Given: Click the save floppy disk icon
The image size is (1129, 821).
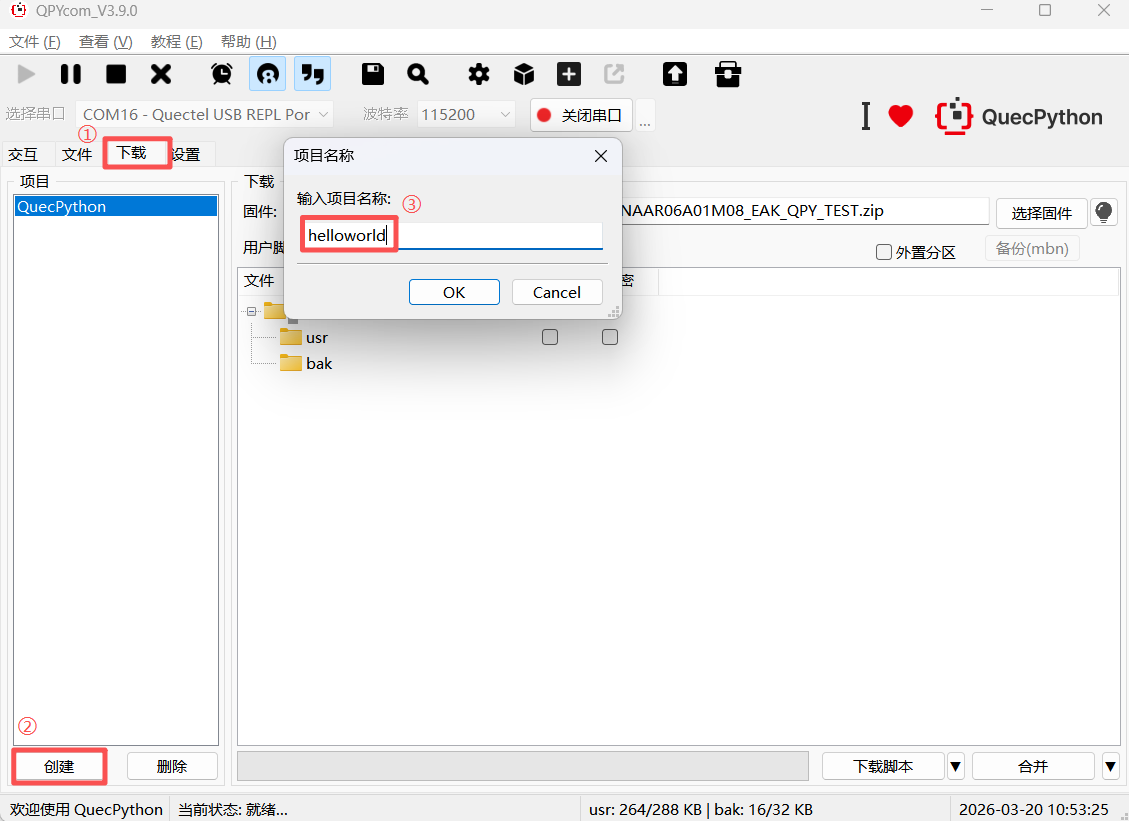Looking at the screenshot, I should click(x=373, y=74).
